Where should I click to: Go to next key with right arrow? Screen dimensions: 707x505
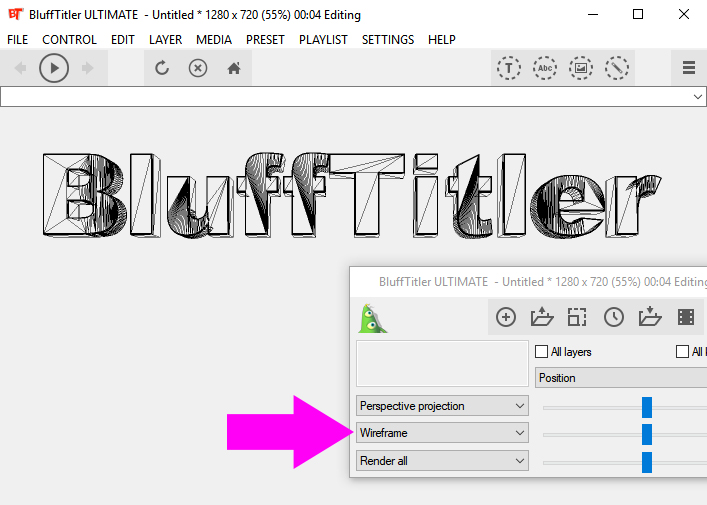[87, 68]
